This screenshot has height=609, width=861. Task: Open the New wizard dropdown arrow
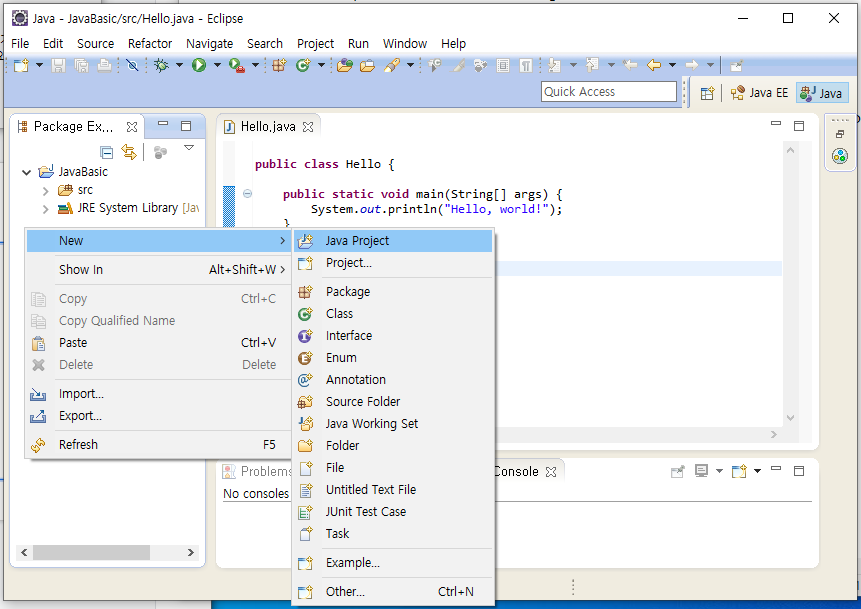40,65
